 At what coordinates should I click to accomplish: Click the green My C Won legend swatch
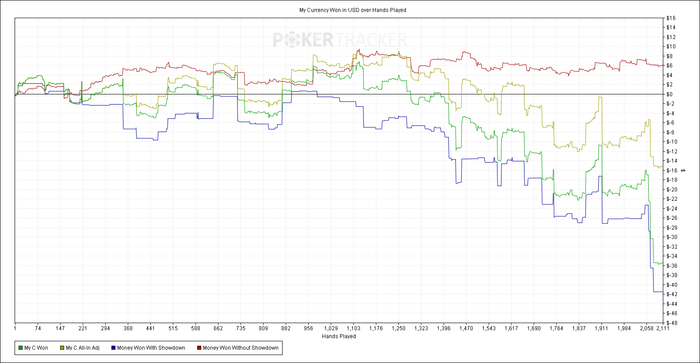click(x=21, y=348)
